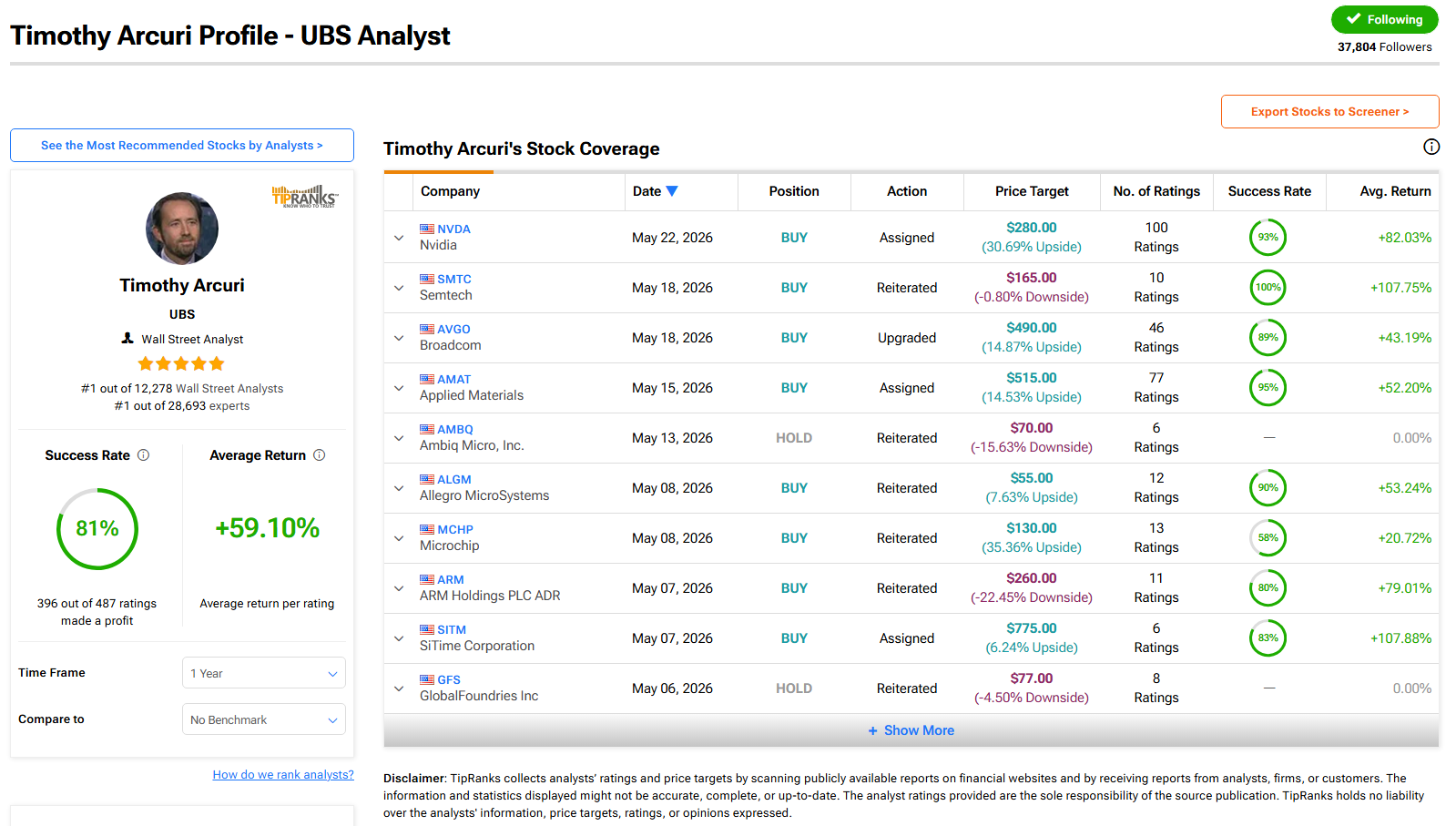The image size is (1456, 826).
Task: Click the Wall Street Analyst person icon
Action: coord(127,338)
